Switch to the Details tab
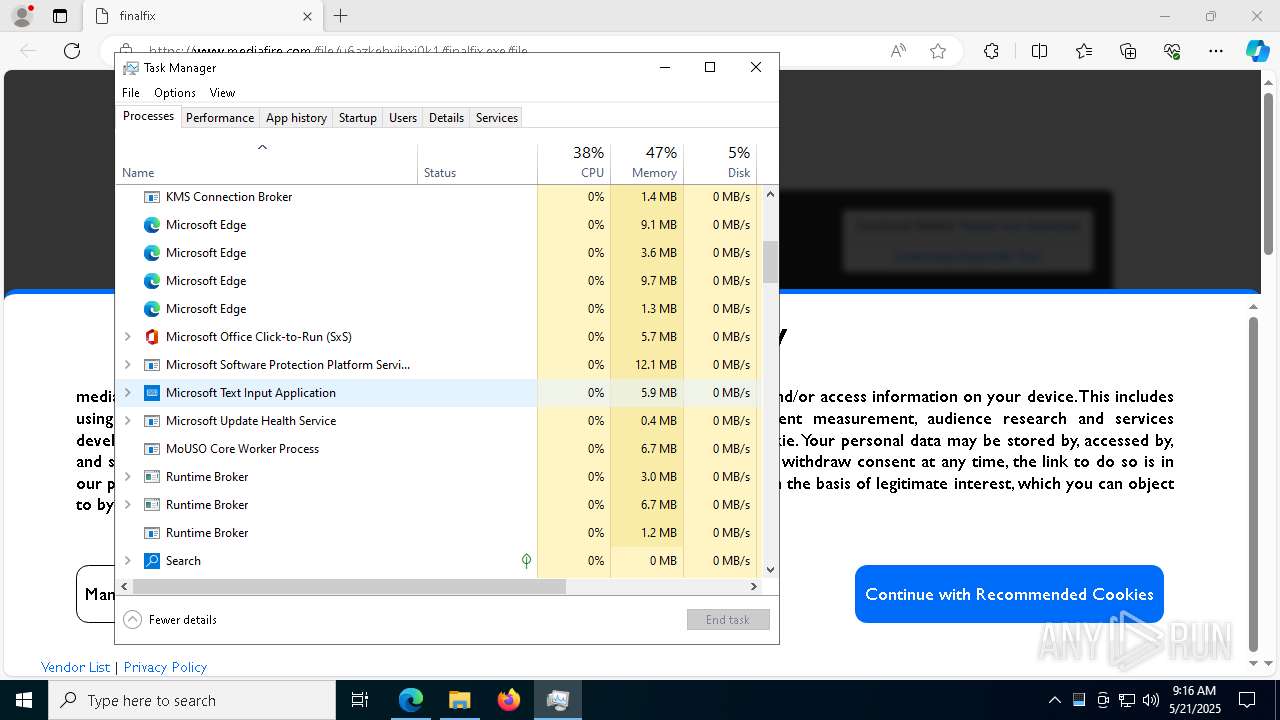The height and width of the screenshot is (720, 1280). [446, 118]
